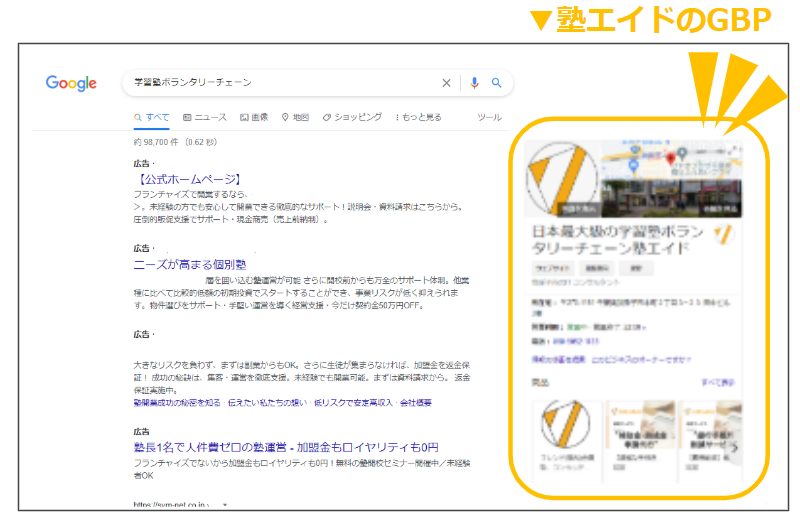The width and height of the screenshot is (800, 519).
Task: Click the 約 98,700 件 result count text
Action: coord(156,142)
